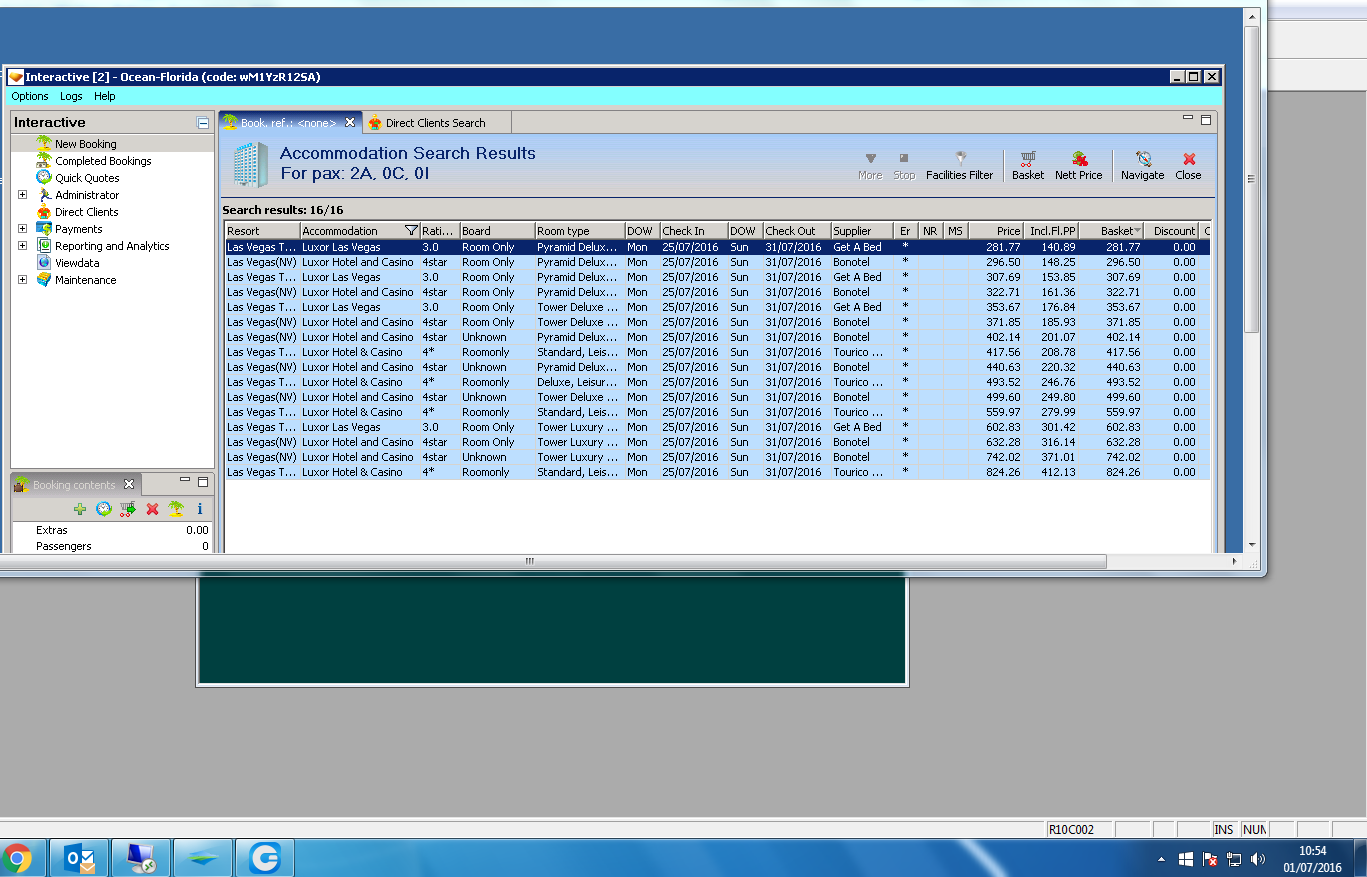Open Quick Quotes
1367x877 pixels.
pos(87,178)
